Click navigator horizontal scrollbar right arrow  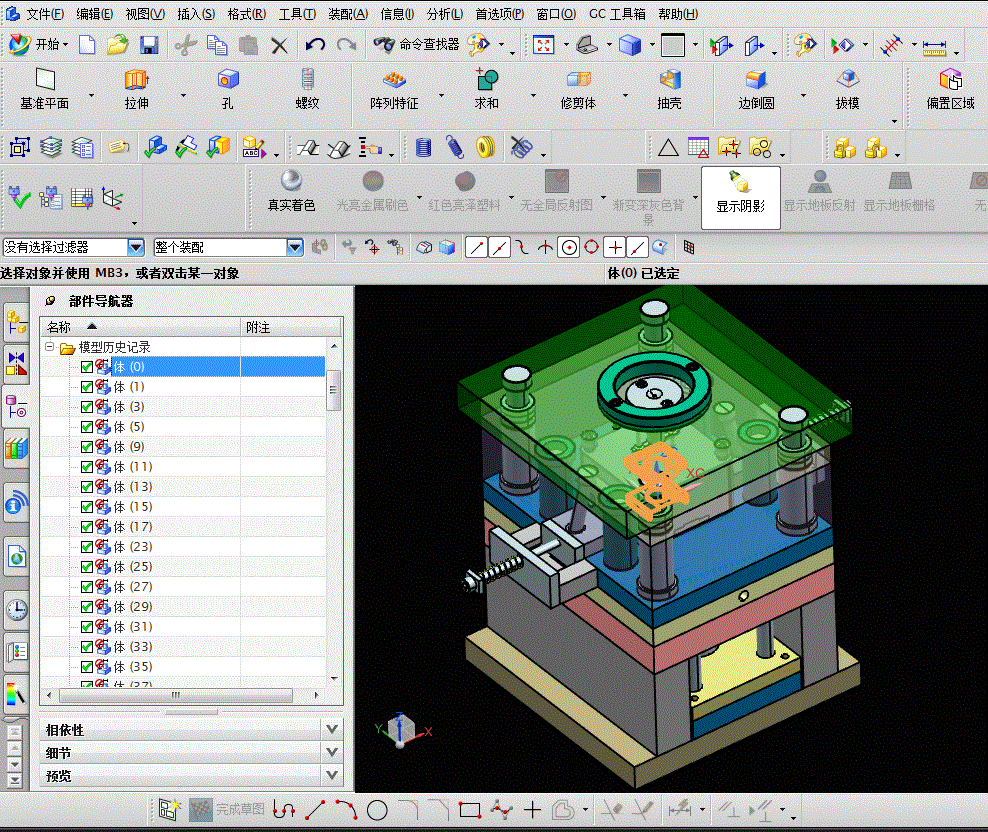coord(316,695)
